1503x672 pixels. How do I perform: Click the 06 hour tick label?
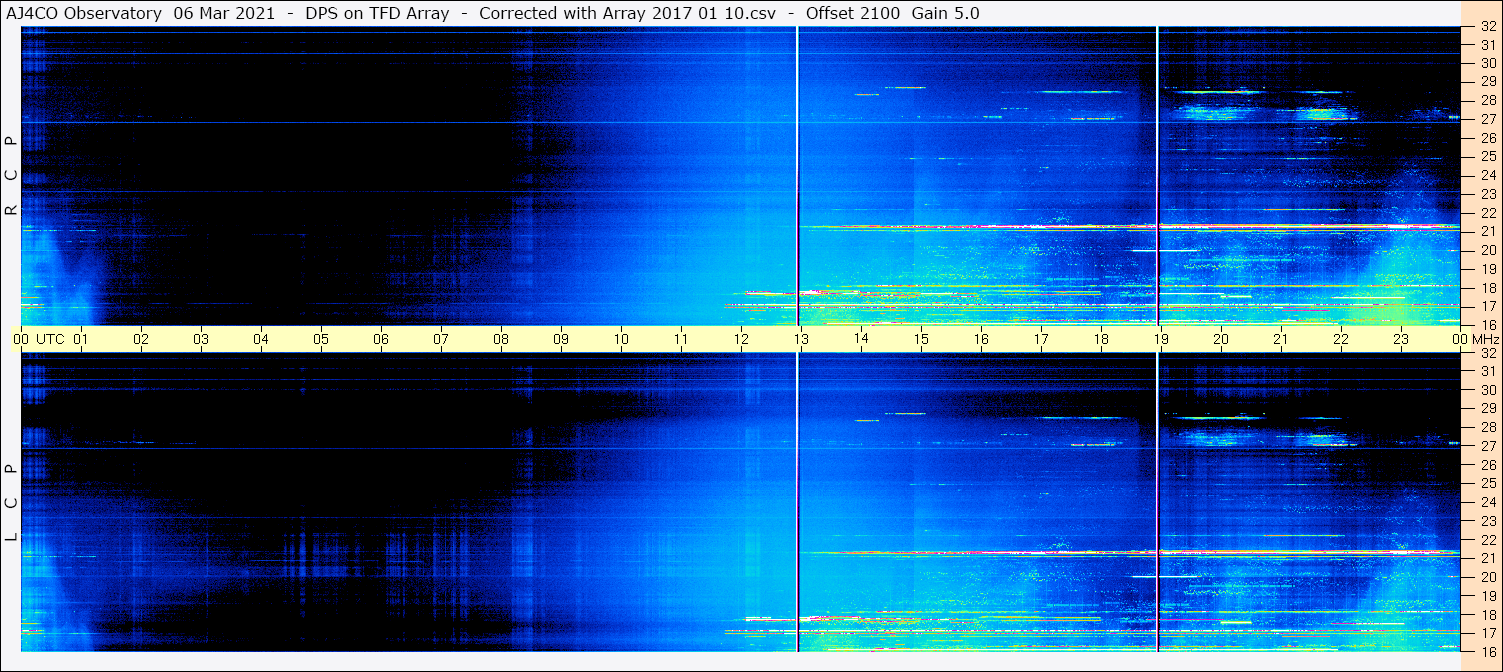381,339
